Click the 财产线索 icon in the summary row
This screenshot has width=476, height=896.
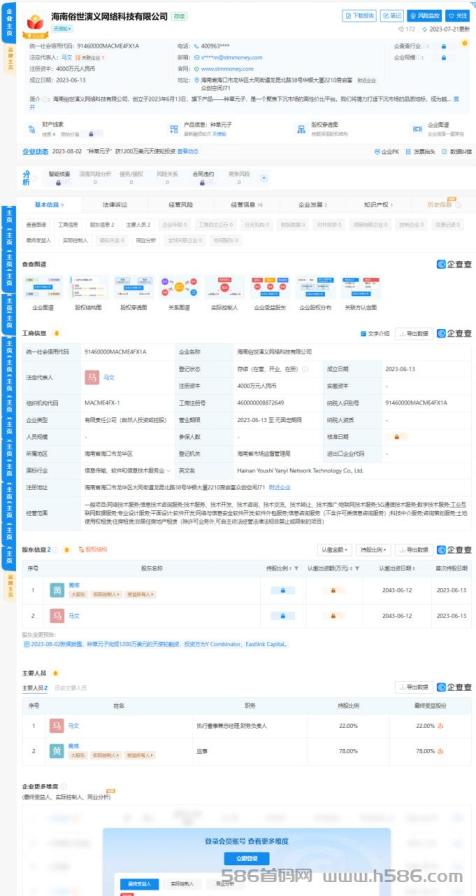click(33, 129)
